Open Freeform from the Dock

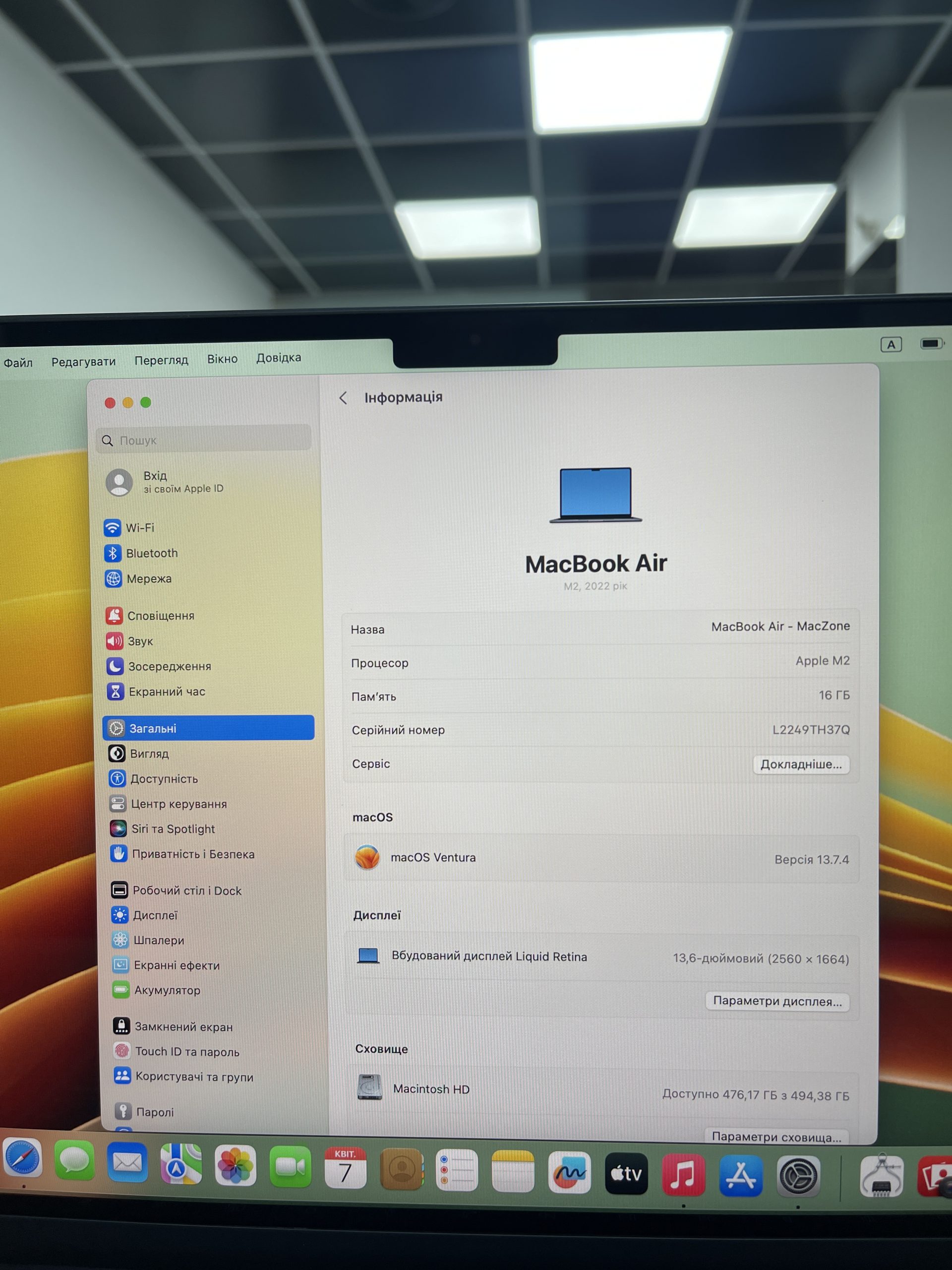(x=569, y=1172)
